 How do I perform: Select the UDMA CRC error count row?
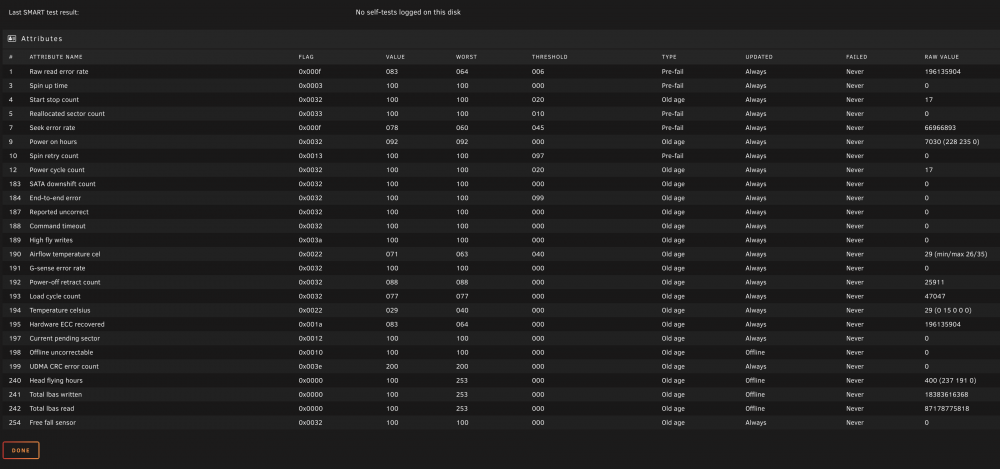click(500, 366)
